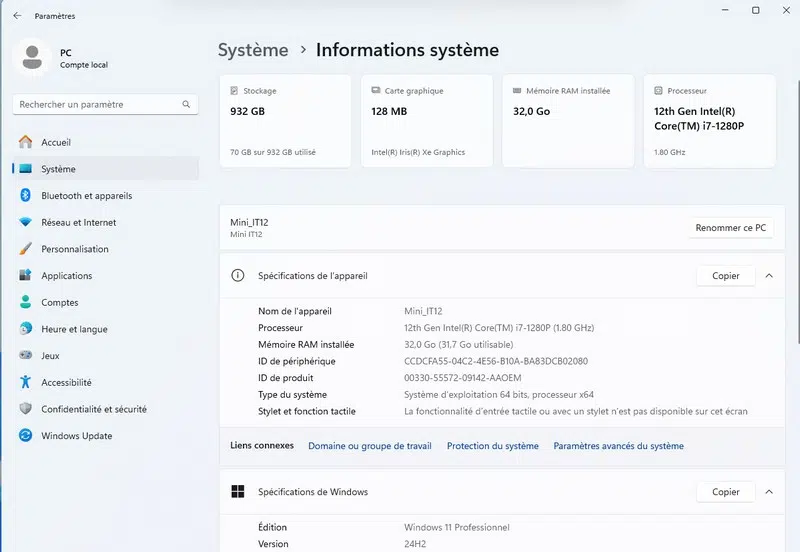Click Renommer ce PC button
The height and width of the screenshot is (552, 800).
click(x=731, y=228)
